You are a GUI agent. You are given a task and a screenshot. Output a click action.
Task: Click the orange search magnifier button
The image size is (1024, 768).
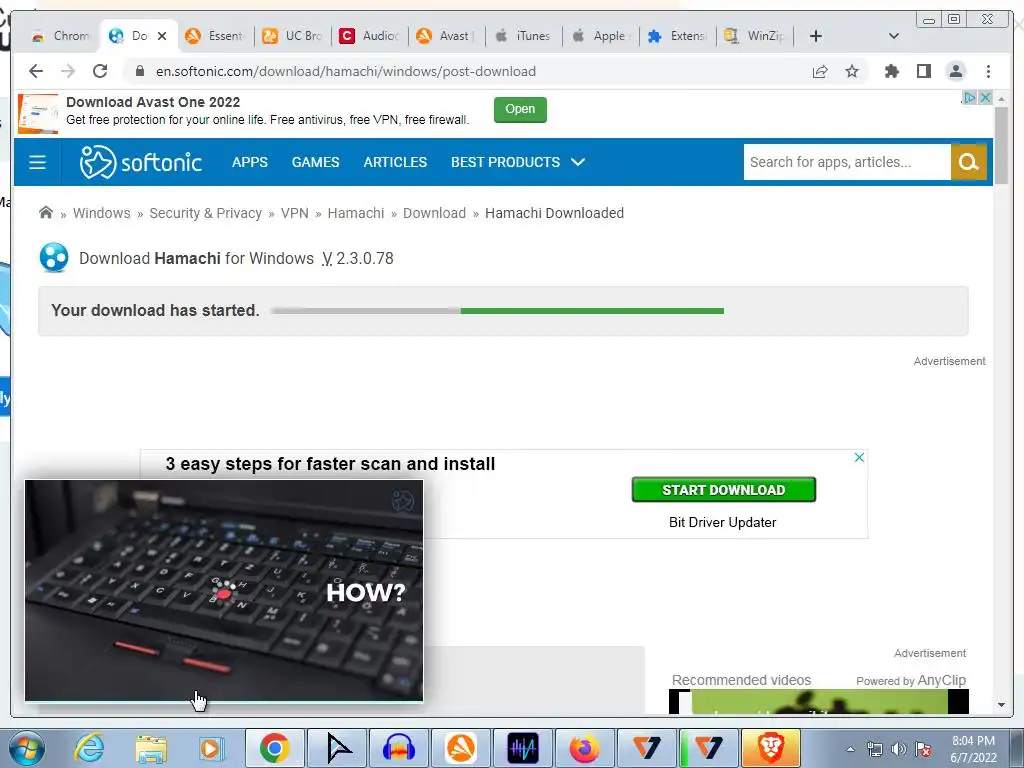[968, 162]
